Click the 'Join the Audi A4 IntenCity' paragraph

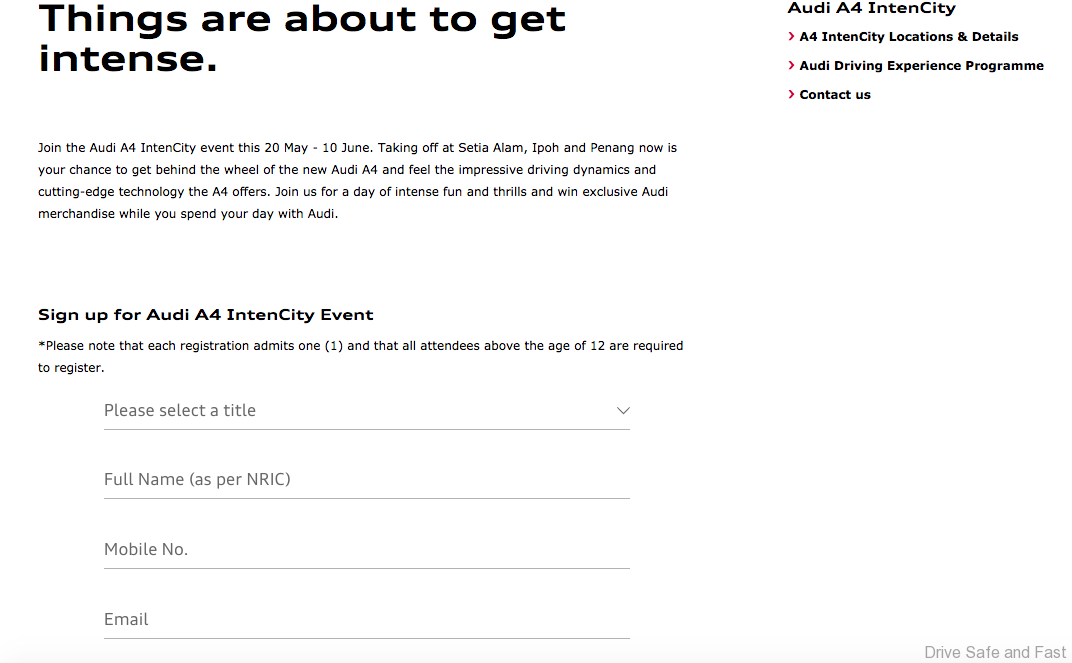click(x=358, y=180)
